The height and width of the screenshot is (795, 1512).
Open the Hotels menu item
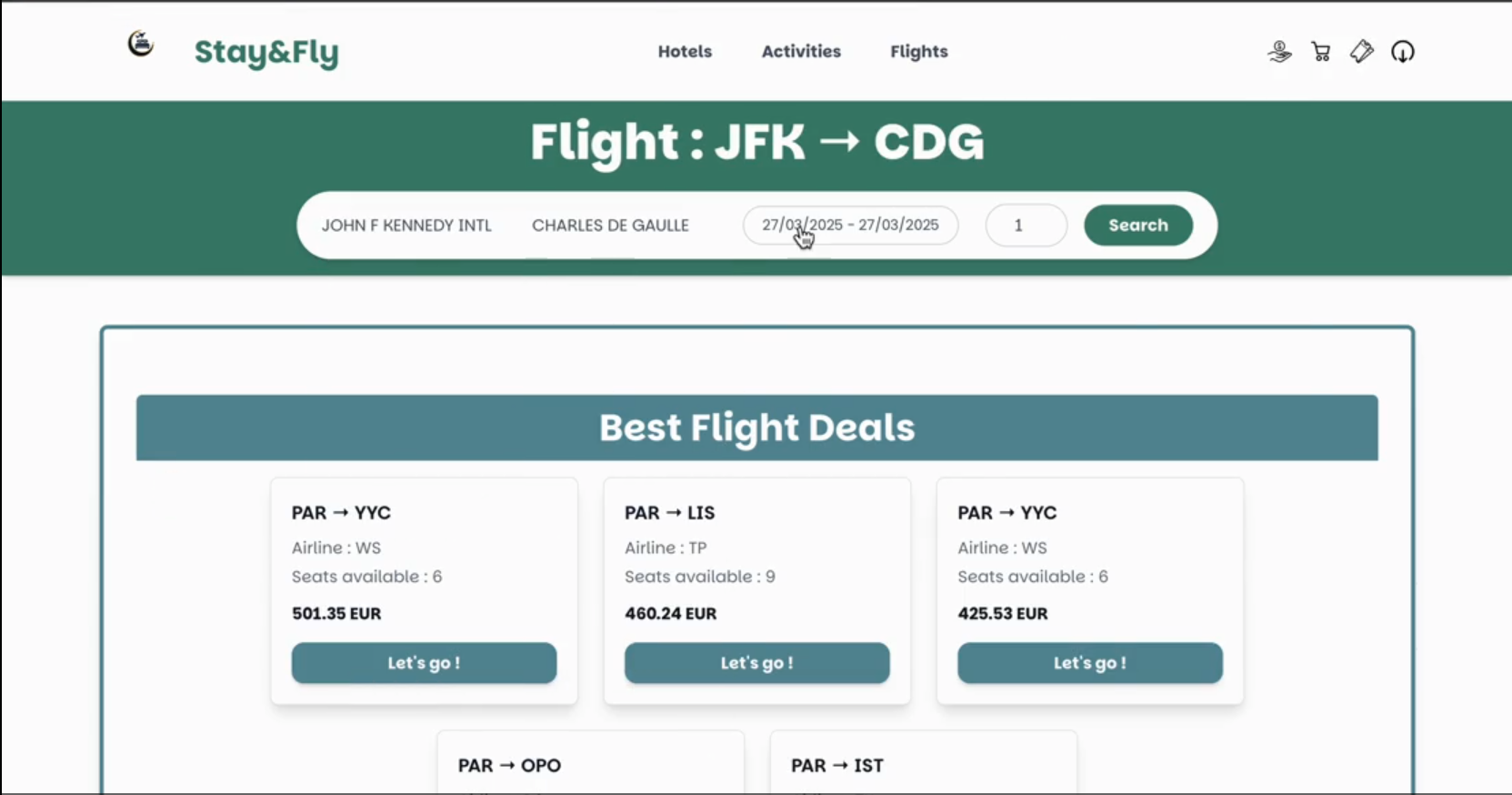tap(685, 52)
